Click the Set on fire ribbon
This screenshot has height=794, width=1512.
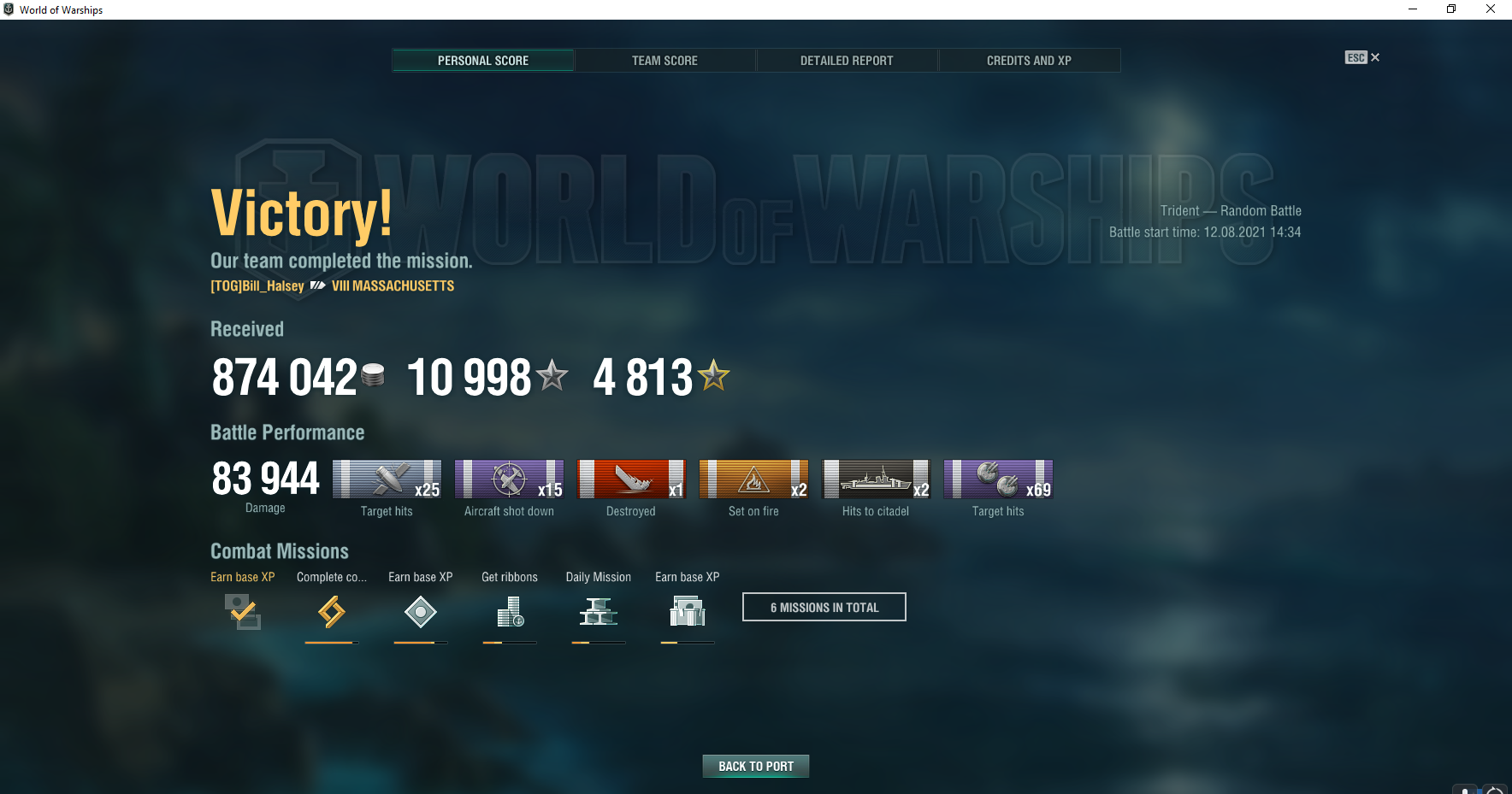point(753,479)
